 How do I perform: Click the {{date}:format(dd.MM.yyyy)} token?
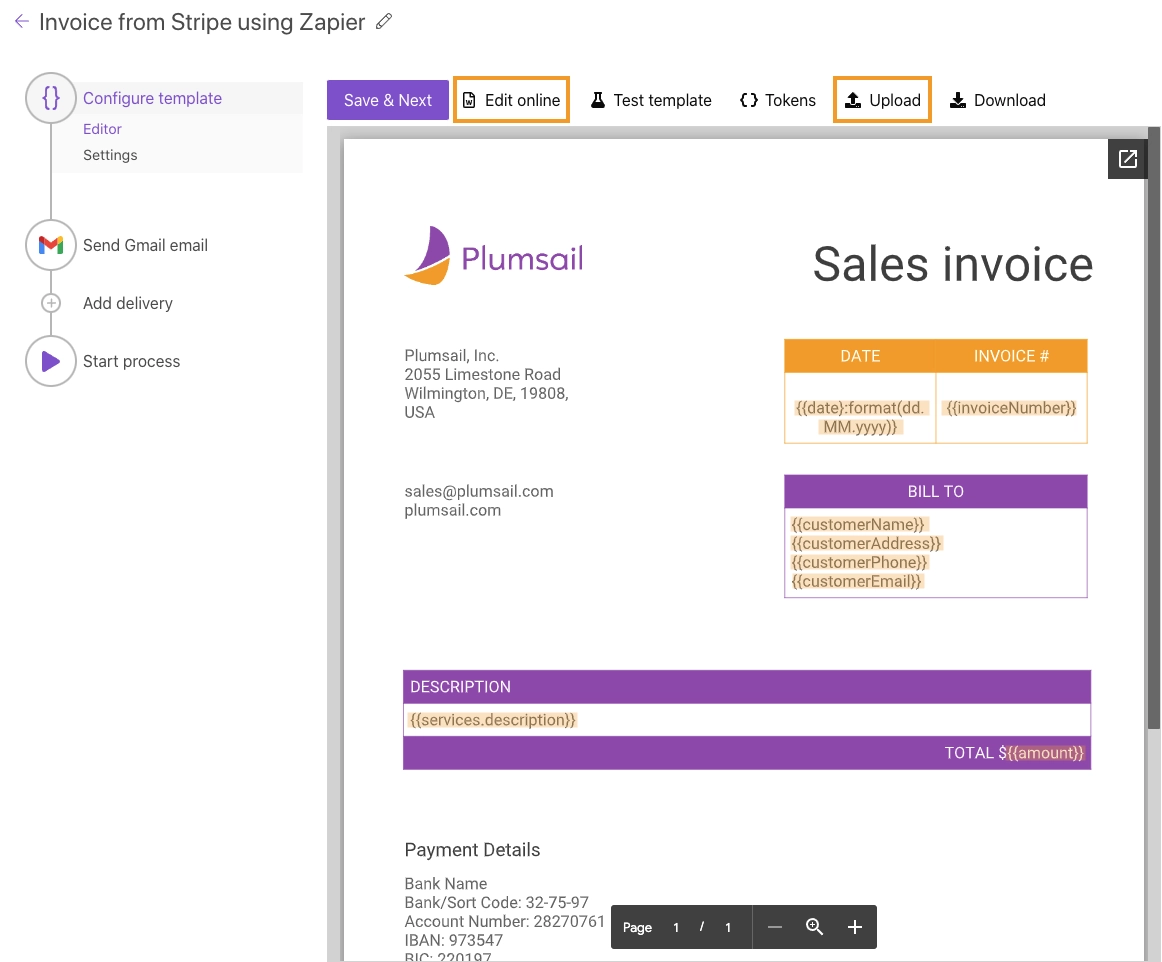(860, 417)
